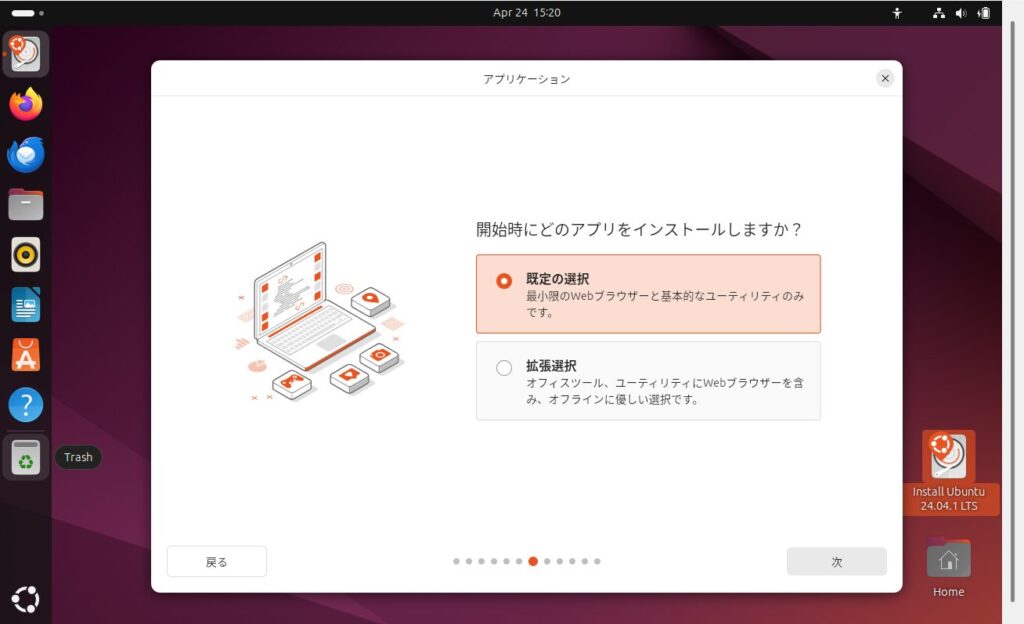Open the Trash dock icon

point(25,457)
